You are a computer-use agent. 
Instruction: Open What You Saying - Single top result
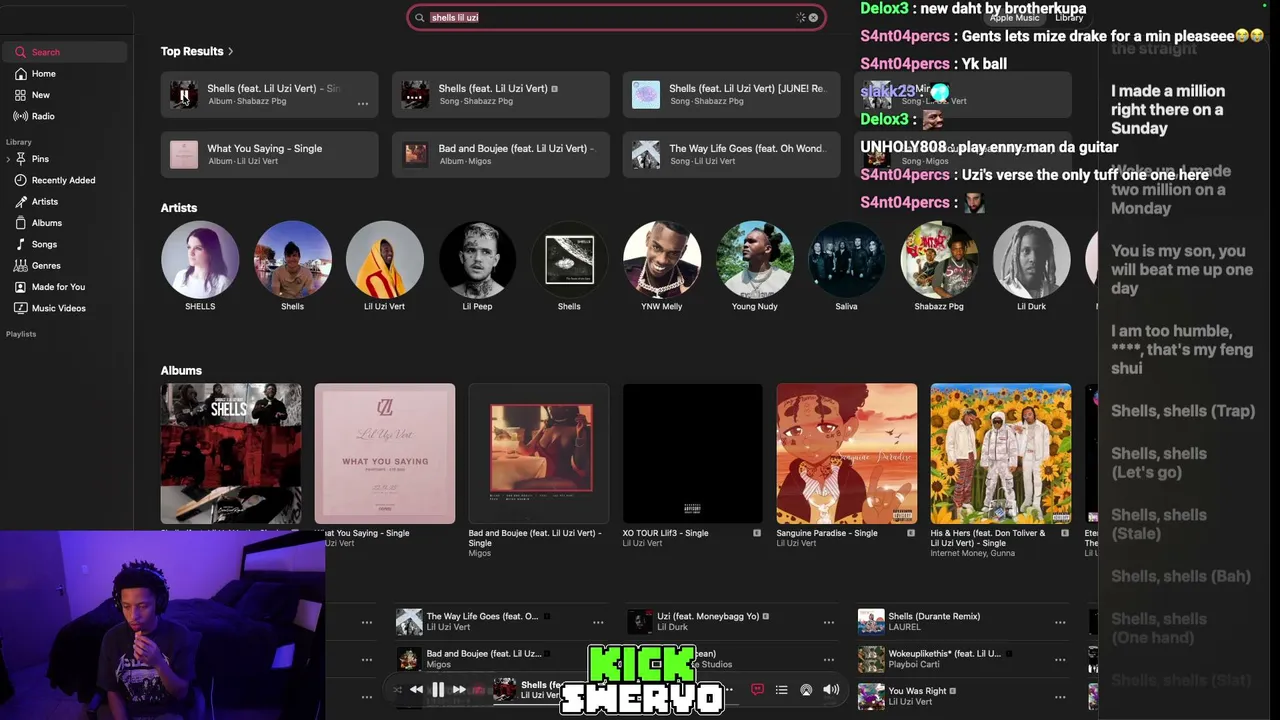(270, 154)
